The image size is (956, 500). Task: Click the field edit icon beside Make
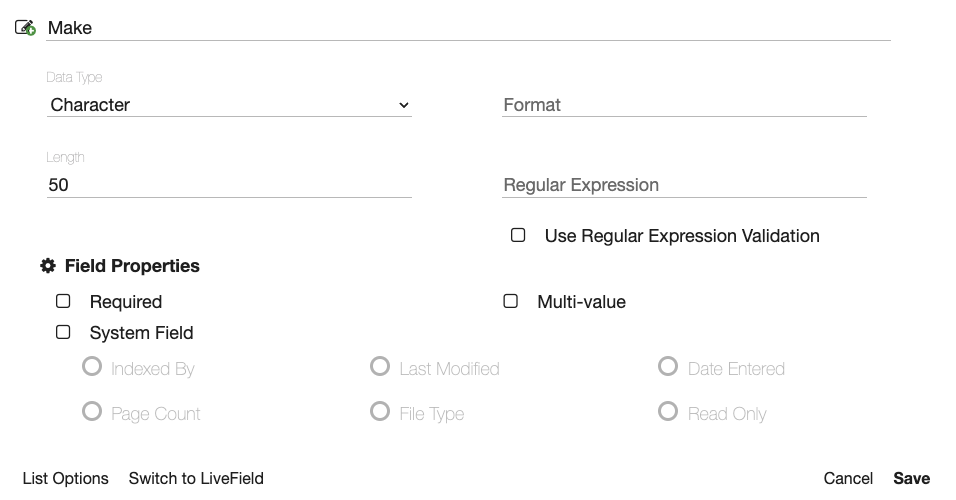tap(26, 28)
